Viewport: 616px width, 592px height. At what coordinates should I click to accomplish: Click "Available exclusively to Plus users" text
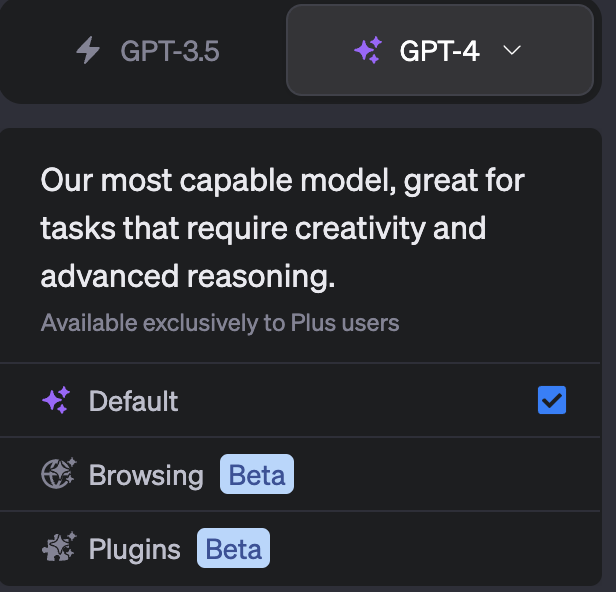[220, 323]
